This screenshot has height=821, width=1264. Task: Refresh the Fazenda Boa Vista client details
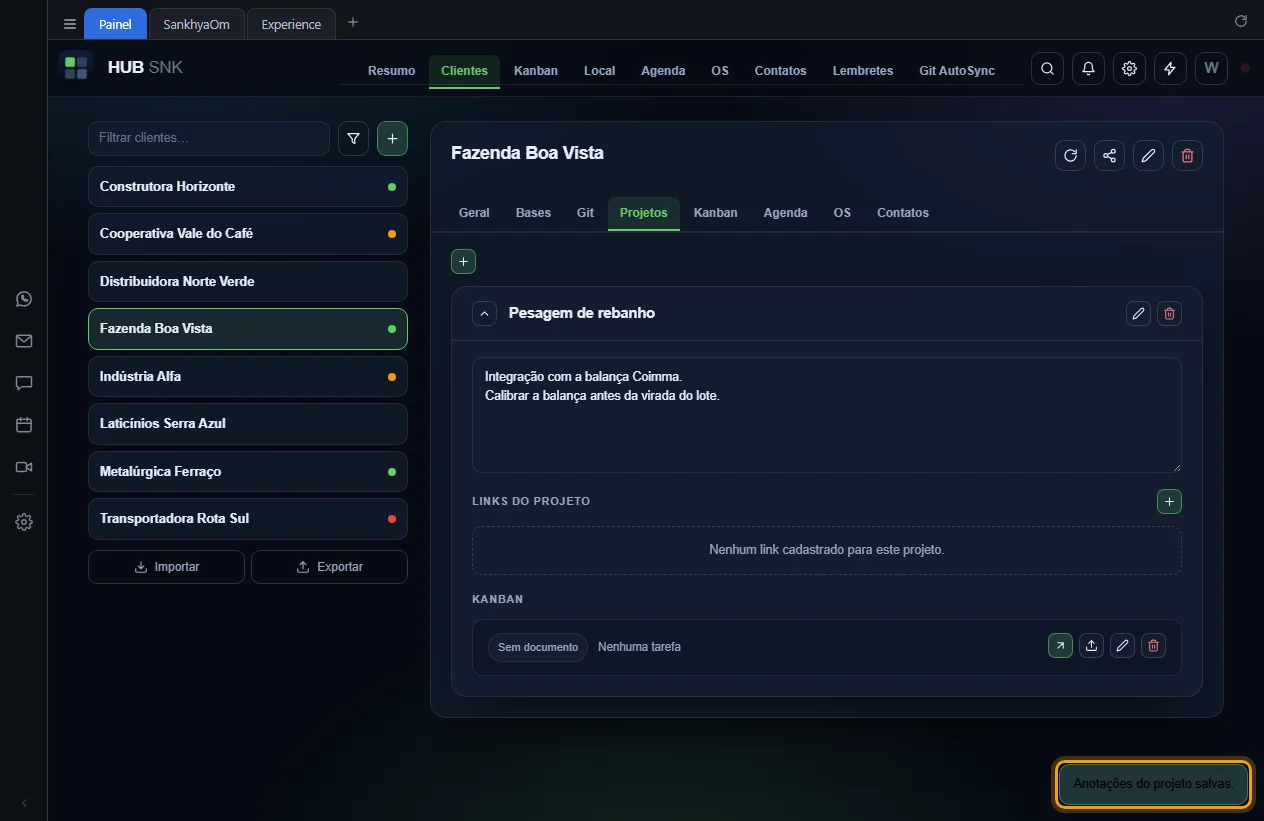pos(1070,155)
